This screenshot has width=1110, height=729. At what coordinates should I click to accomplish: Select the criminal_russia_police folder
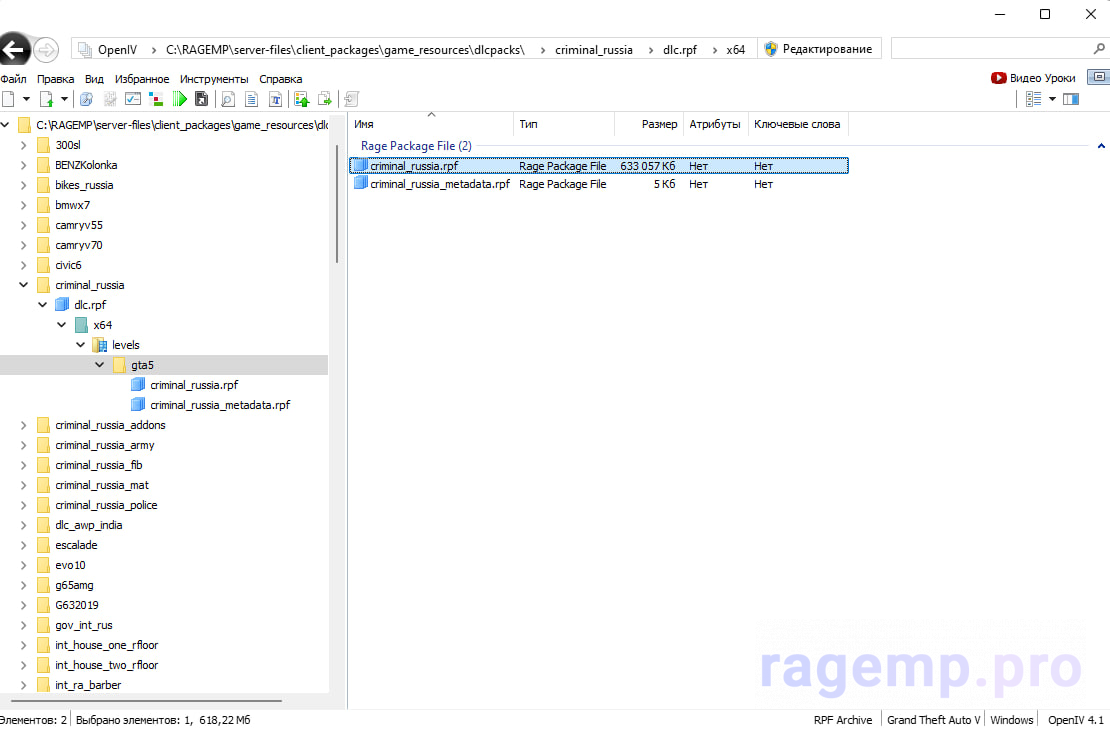[106, 505]
